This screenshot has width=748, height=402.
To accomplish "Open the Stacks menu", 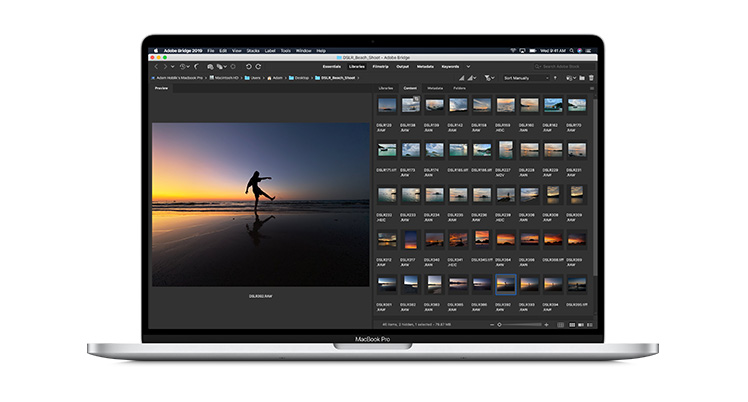I will click(x=253, y=51).
